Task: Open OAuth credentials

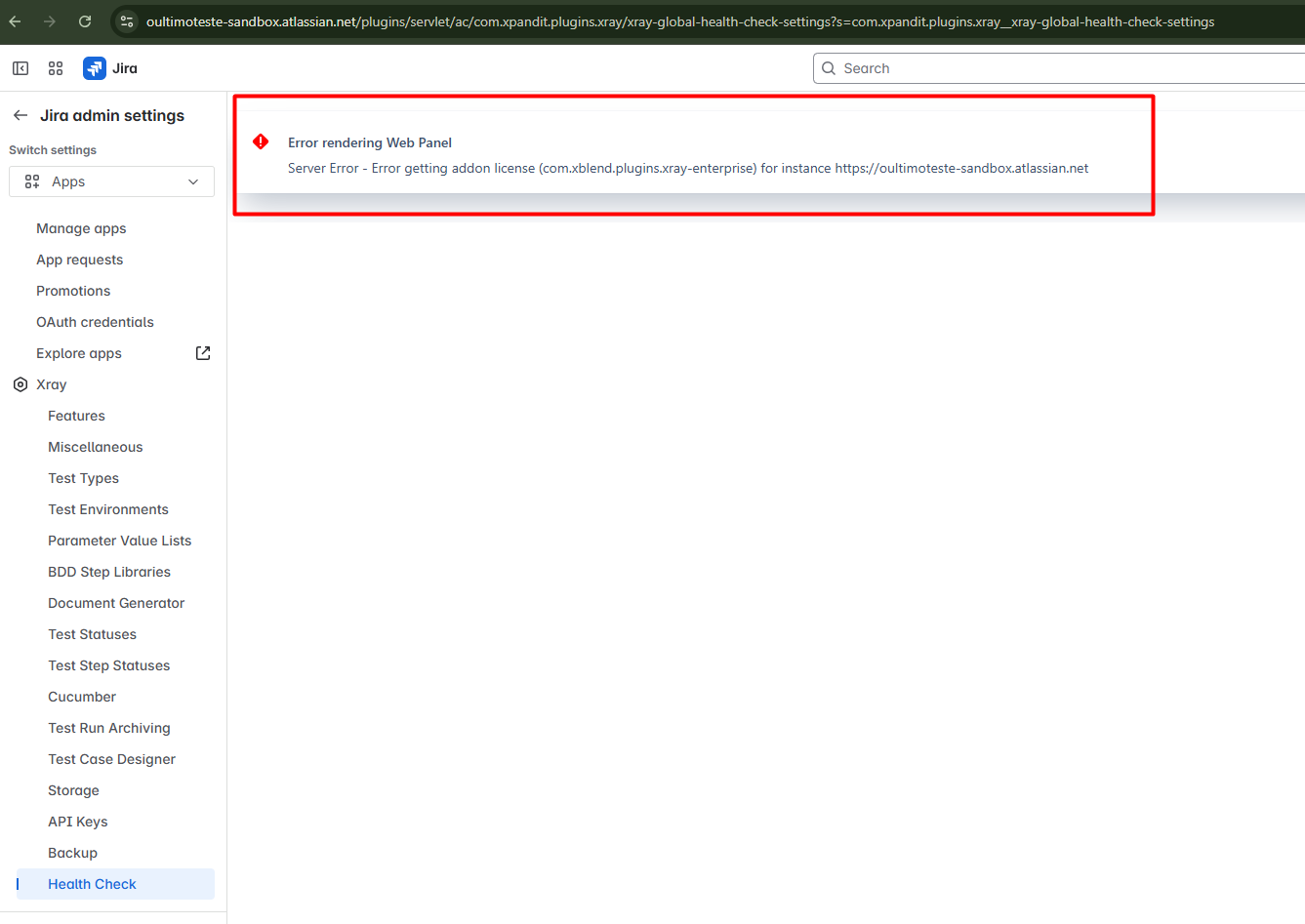Action: 95,322
